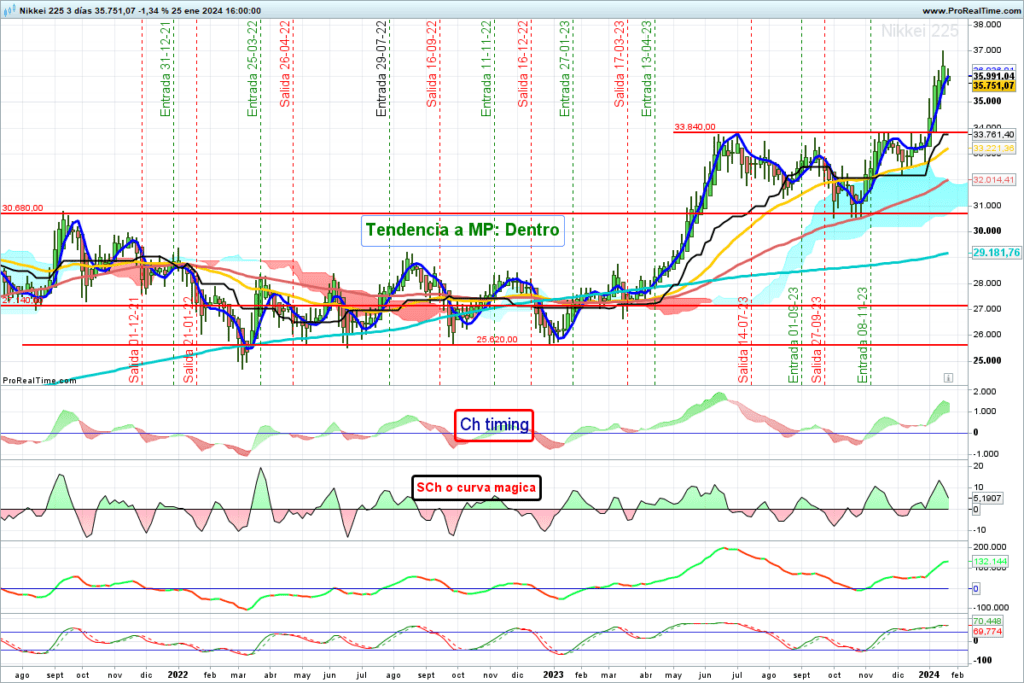
Task: Select the 'Entrada 01-09-23' marker label
Action: pos(793,336)
